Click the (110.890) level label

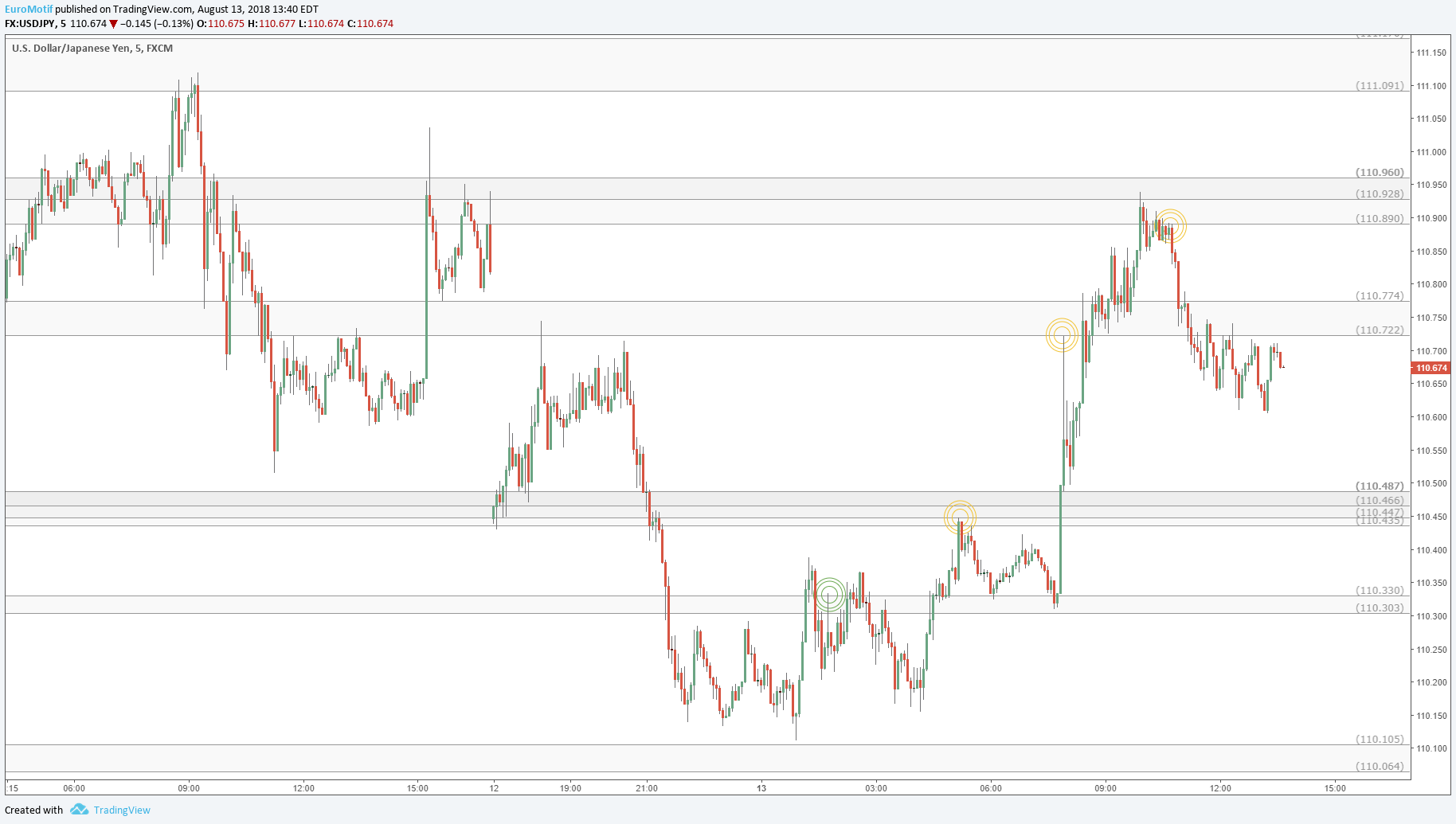pyautogui.click(x=1380, y=218)
